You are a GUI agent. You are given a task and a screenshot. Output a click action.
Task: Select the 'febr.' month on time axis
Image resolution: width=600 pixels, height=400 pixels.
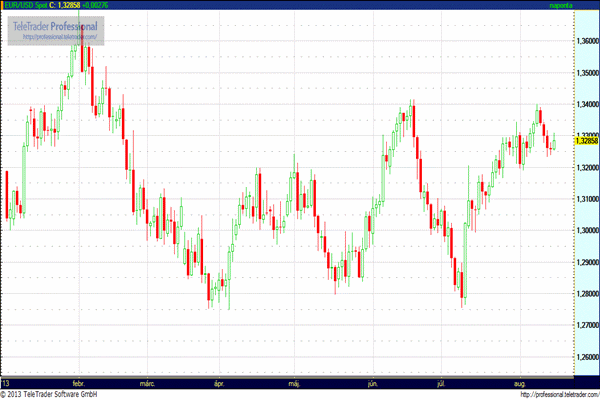81,383
